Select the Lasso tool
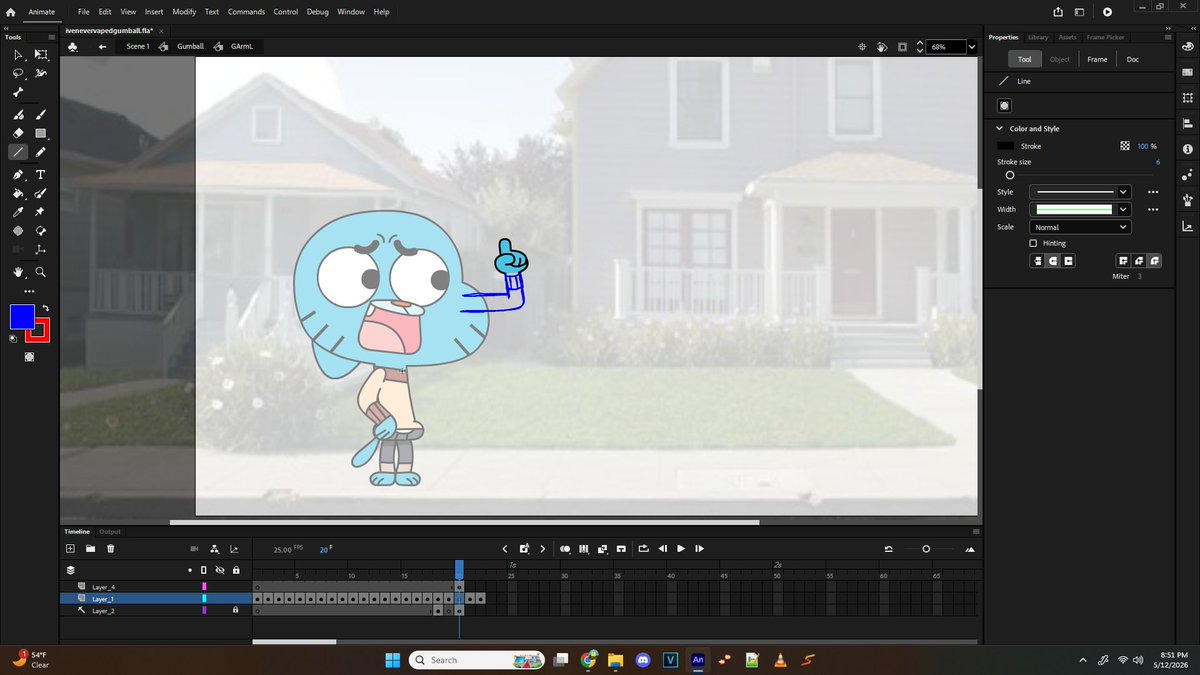The width and height of the screenshot is (1200, 675). [x=18, y=74]
